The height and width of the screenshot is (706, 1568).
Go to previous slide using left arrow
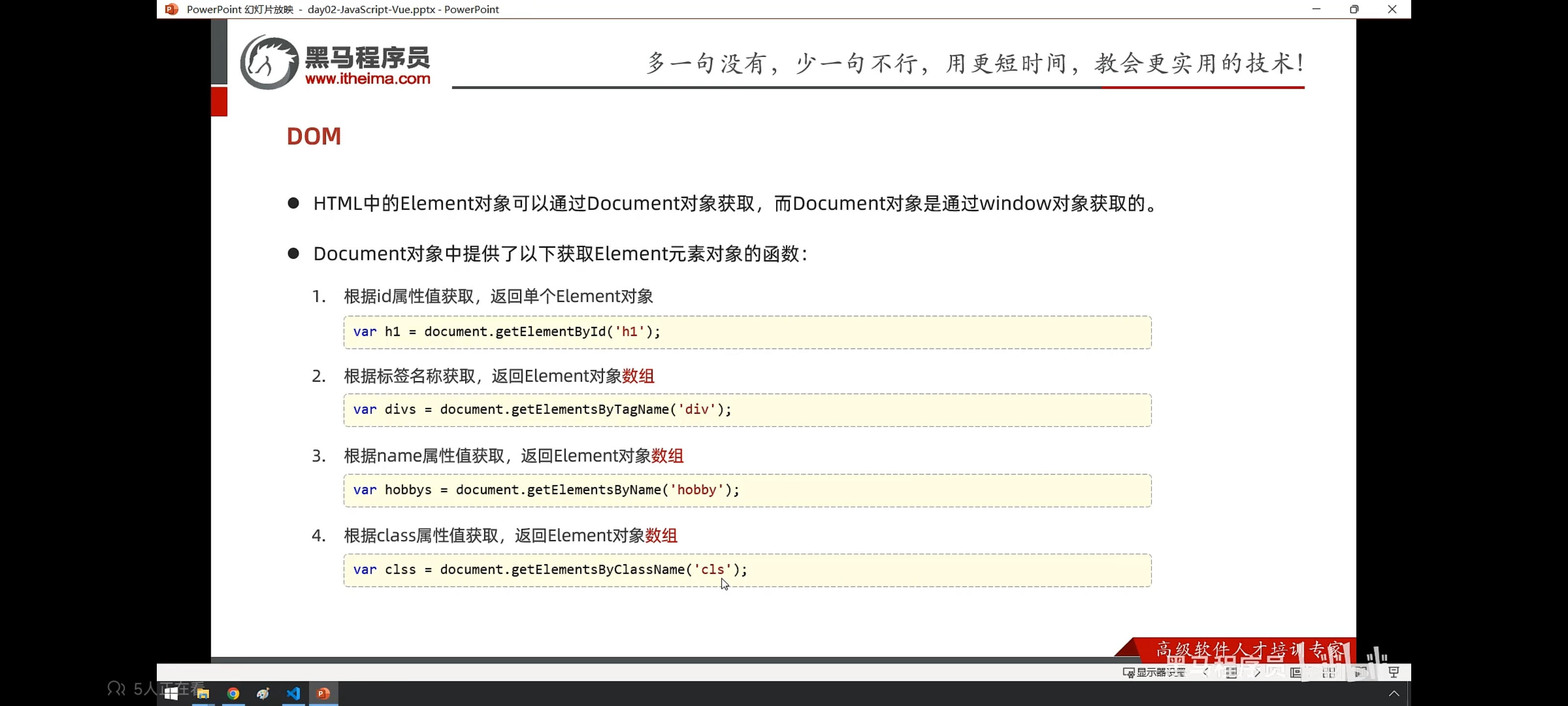[1205, 672]
